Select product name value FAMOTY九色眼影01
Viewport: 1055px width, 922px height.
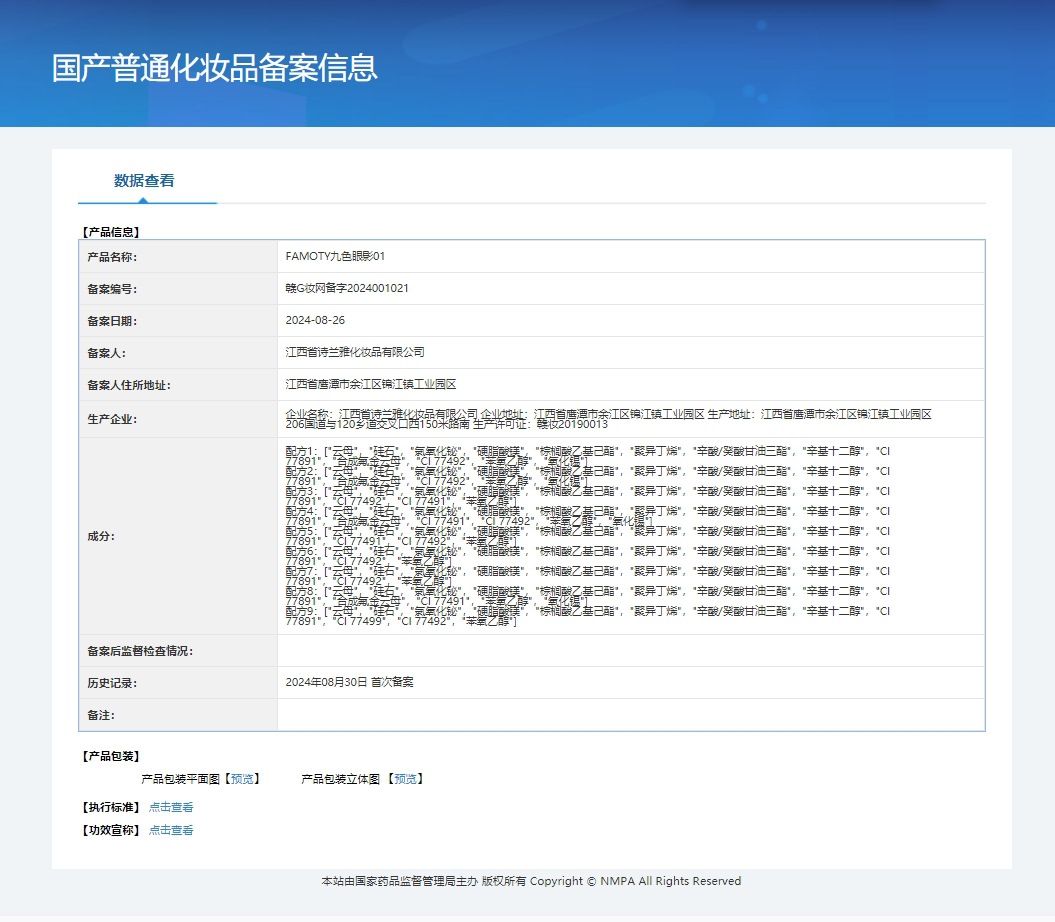coord(335,256)
